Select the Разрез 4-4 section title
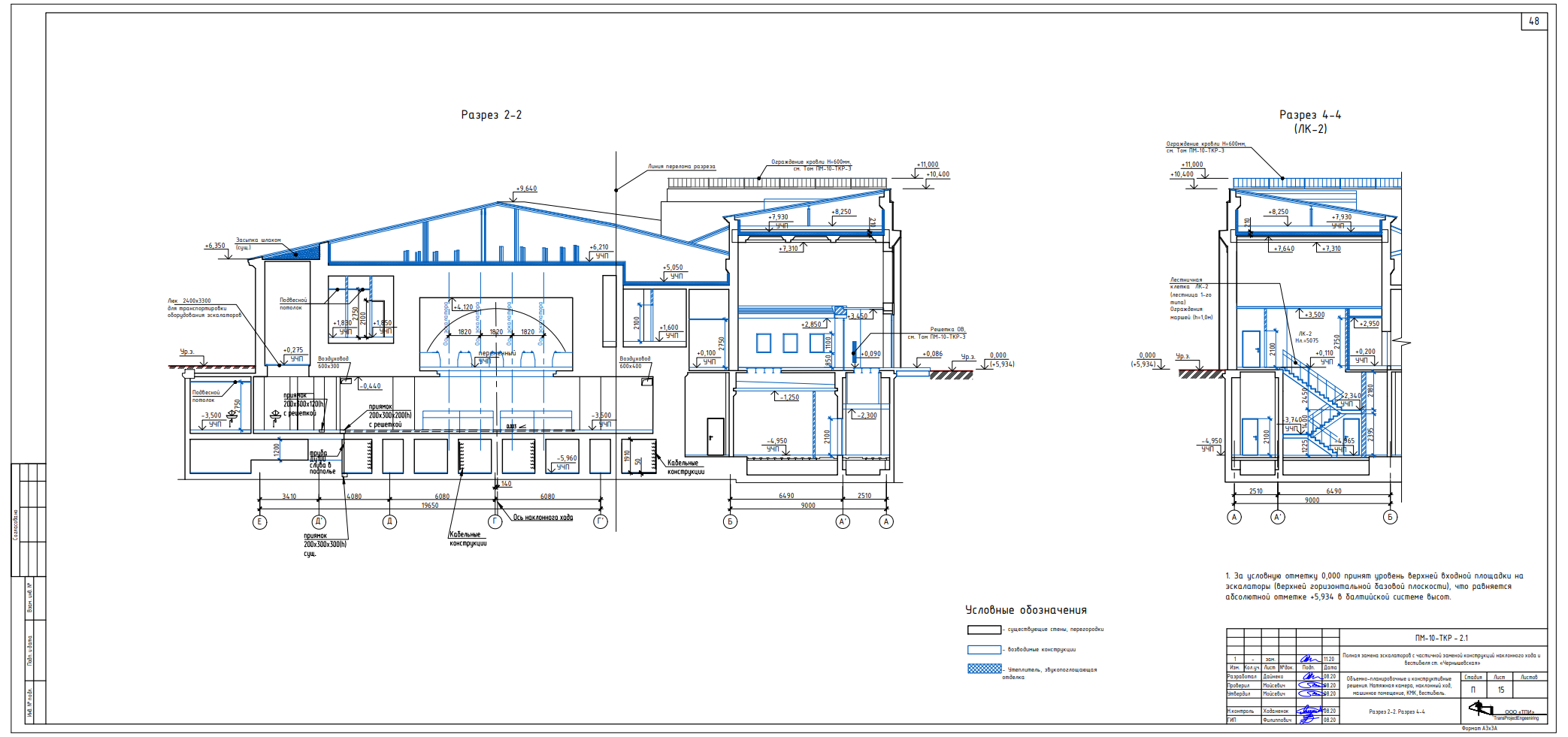 click(x=1310, y=115)
